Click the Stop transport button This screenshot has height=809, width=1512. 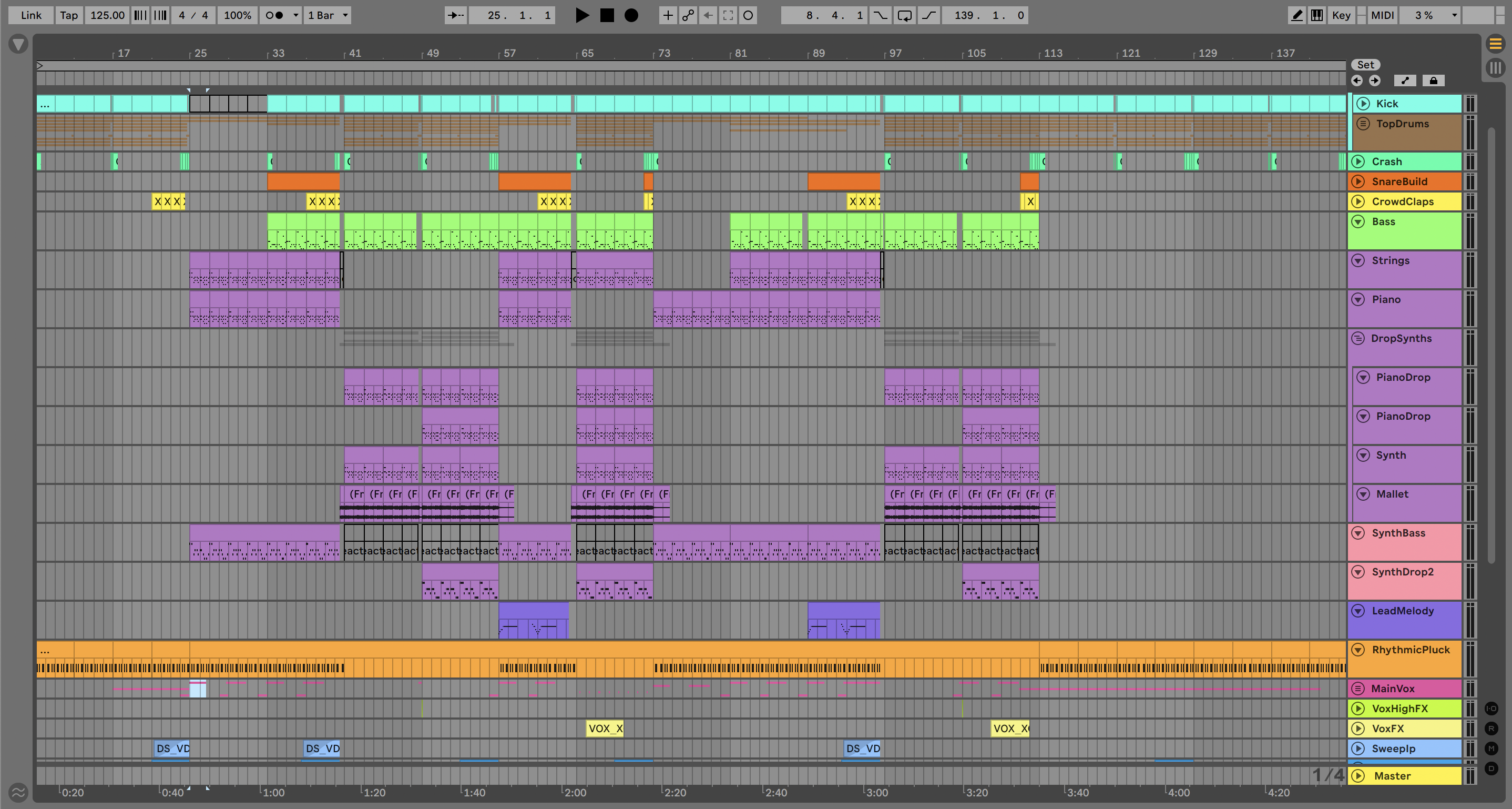607,15
